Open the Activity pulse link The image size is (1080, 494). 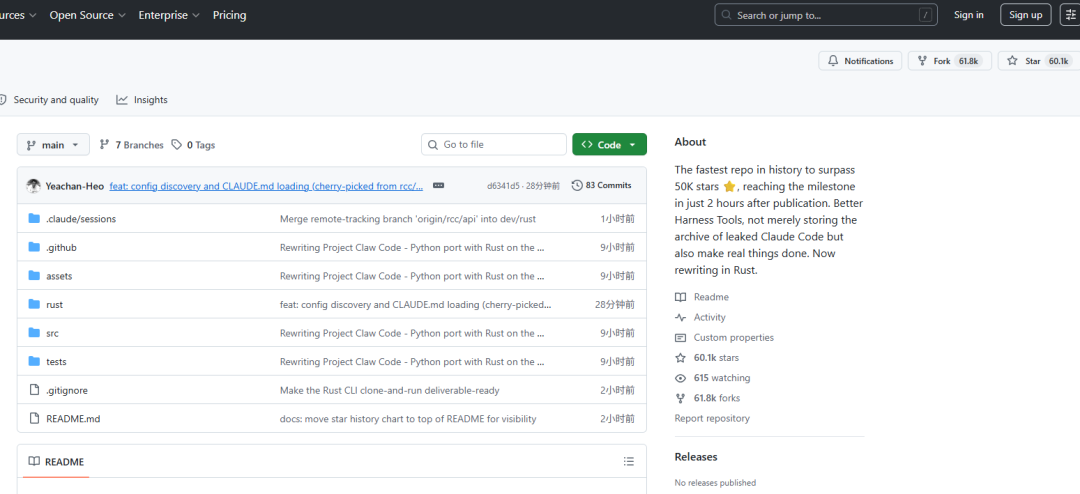(709, 317)
